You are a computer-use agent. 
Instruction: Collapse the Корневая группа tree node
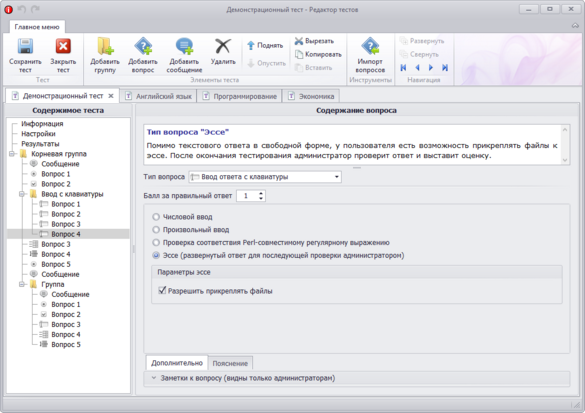coord(12,154)
